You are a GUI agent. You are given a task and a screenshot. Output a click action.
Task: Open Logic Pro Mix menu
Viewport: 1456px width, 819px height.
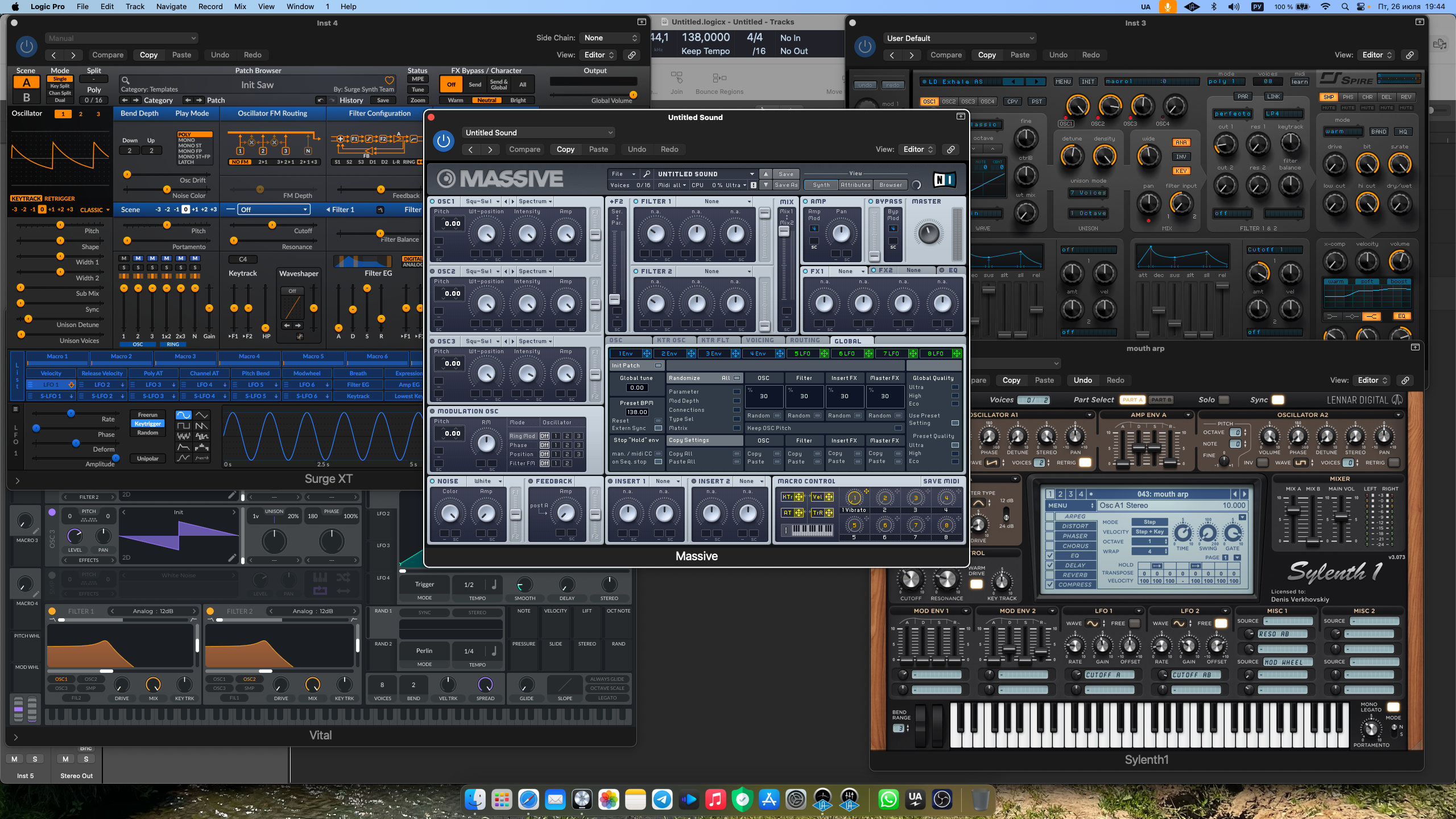tap(240, 7)
